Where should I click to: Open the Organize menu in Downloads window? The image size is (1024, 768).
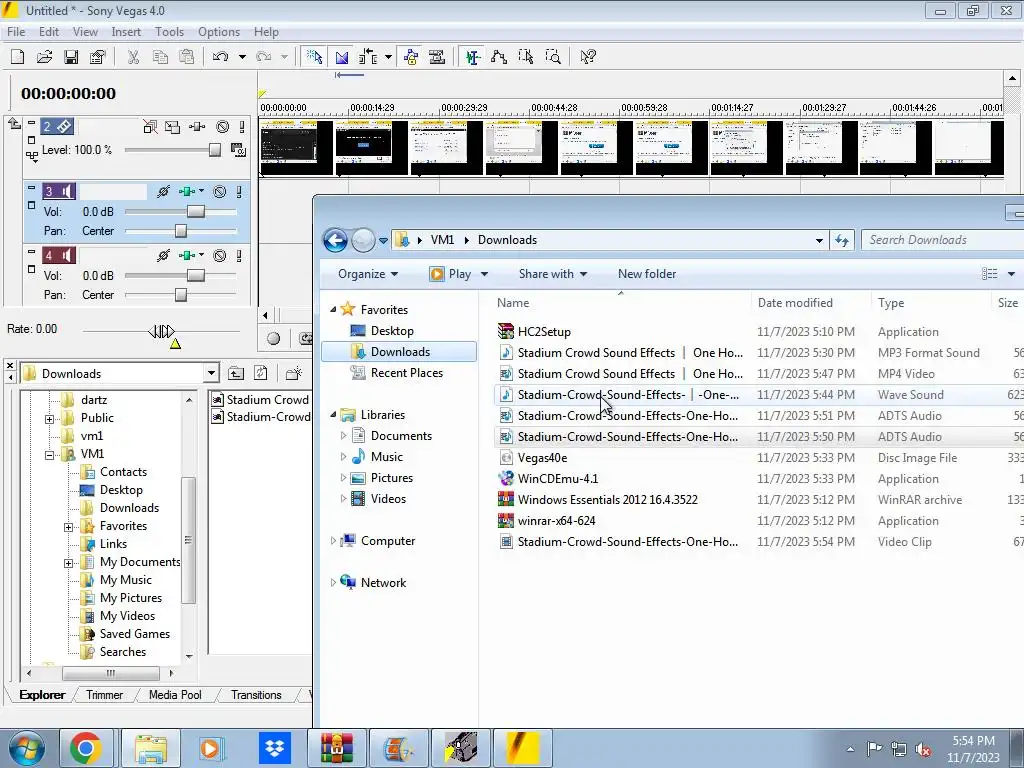pos(368,274)
